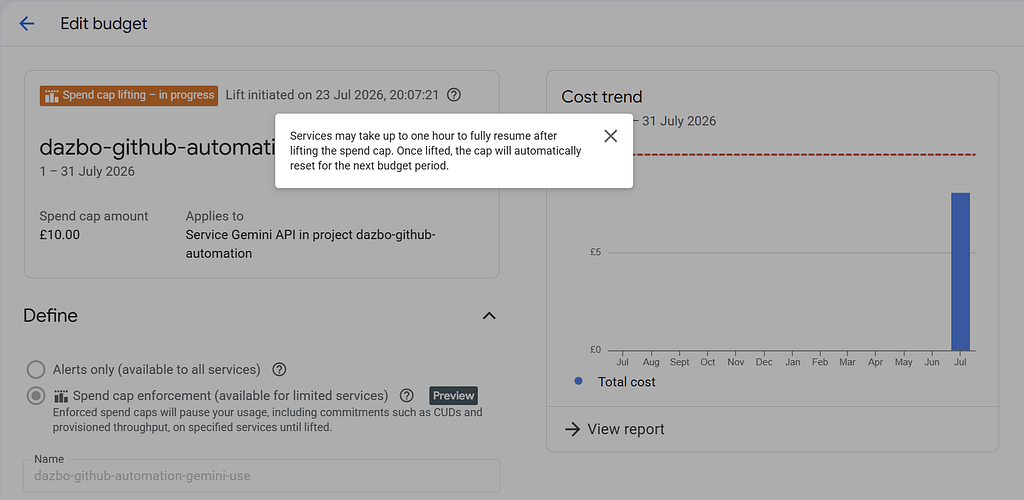Viewport: 1024px width, 500px height.
Task: Click the spend cap icon before enforcement label
Action: point(61,396)
